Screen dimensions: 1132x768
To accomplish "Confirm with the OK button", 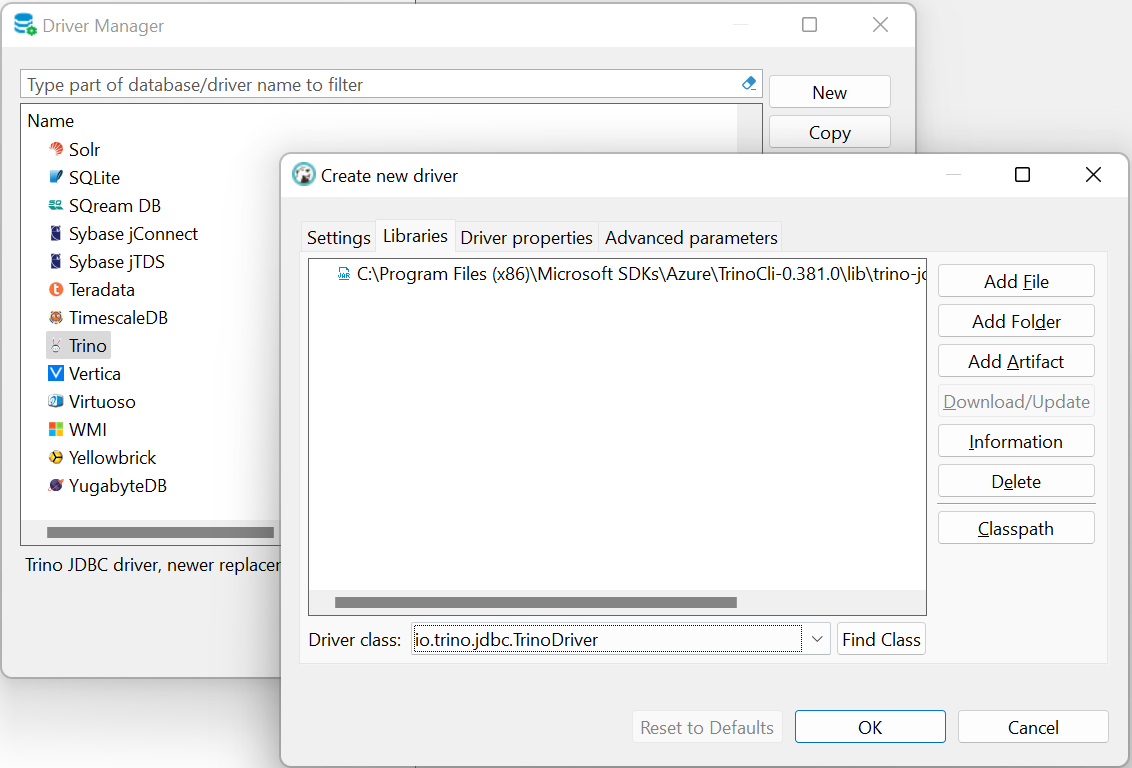I will [x=870, y=727].
